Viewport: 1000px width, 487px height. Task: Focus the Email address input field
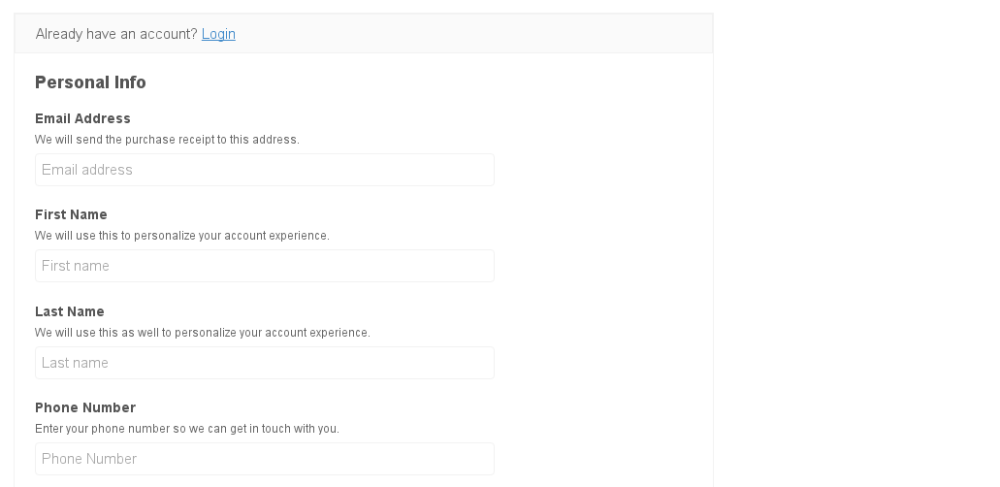pos(264,170)
